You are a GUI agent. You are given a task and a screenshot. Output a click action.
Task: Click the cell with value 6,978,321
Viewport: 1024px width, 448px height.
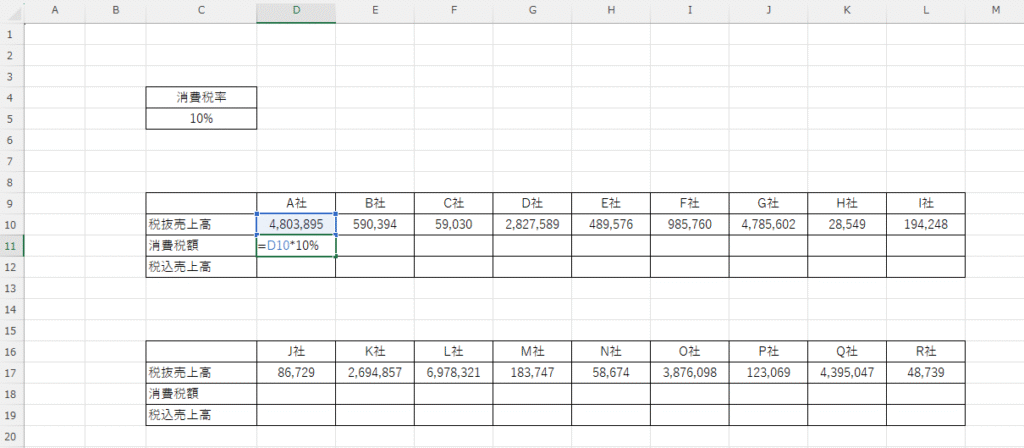click(x=454, y=372)
